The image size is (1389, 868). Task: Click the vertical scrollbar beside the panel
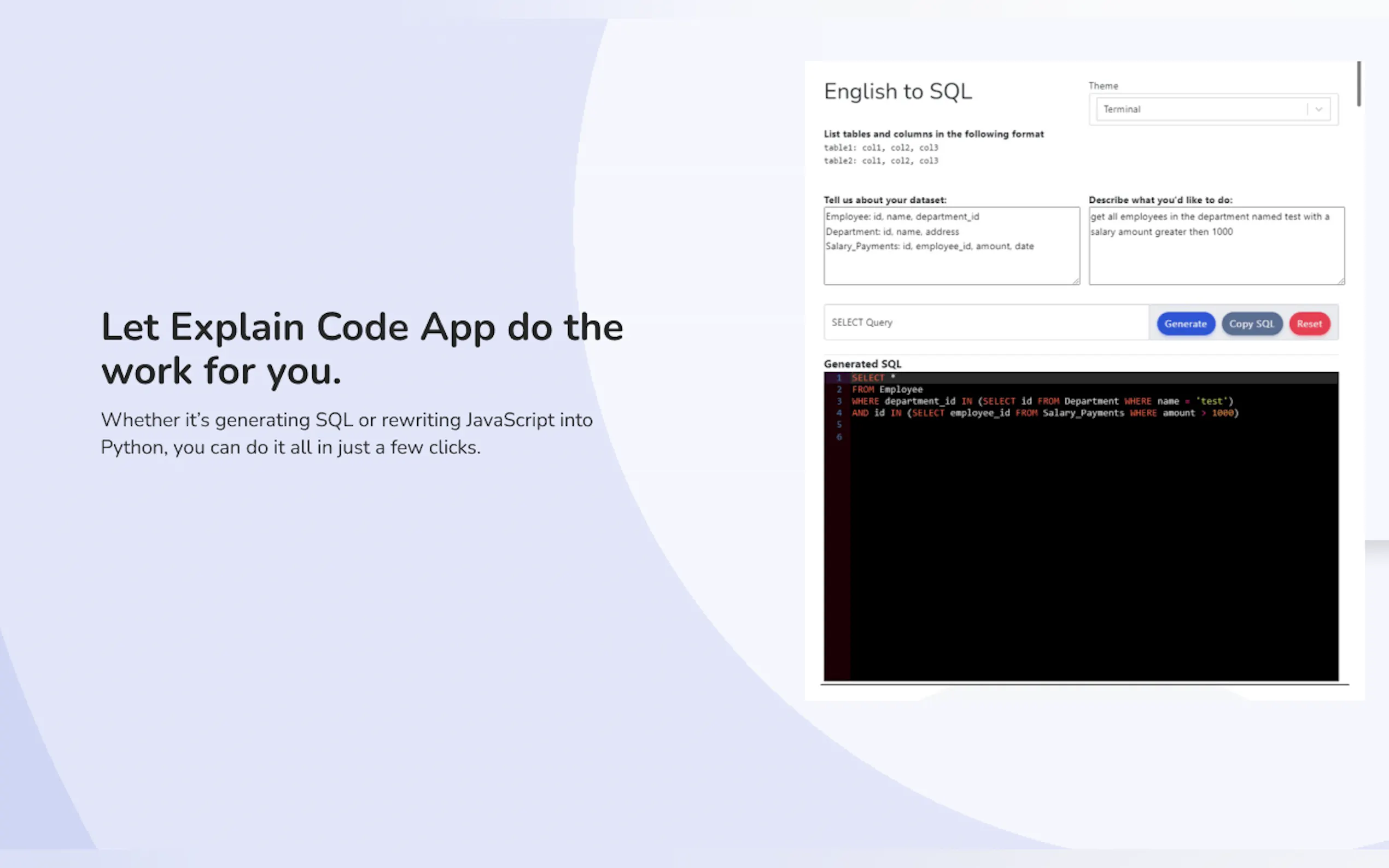click(x=1358, y=84)
